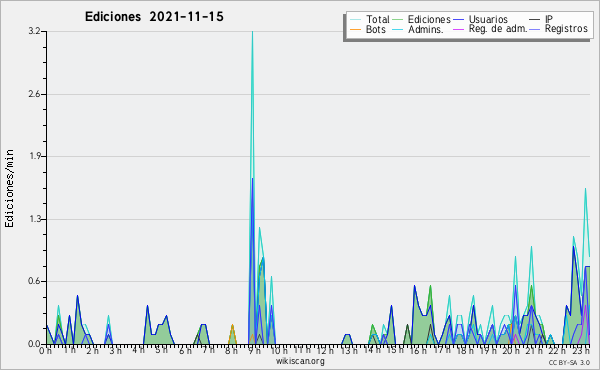Click the '17 h' hour label

[x=442, y=350]
